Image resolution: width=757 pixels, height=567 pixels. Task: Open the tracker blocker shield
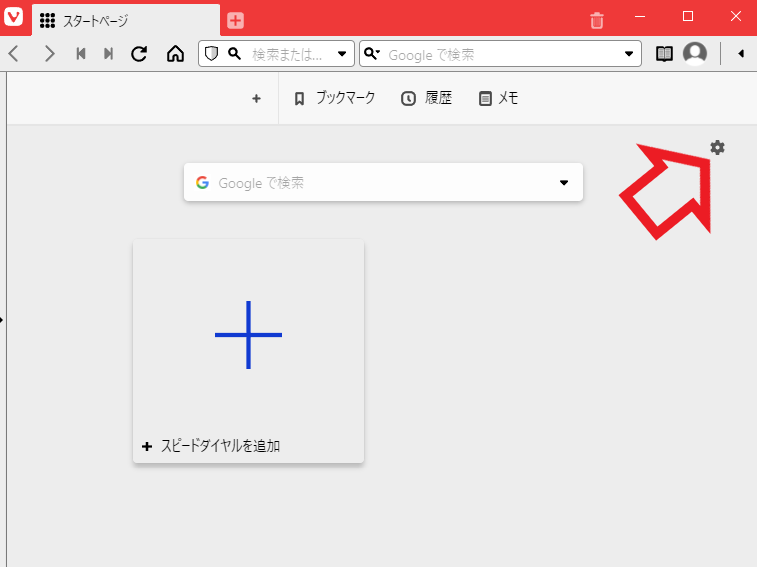[211, 53]
